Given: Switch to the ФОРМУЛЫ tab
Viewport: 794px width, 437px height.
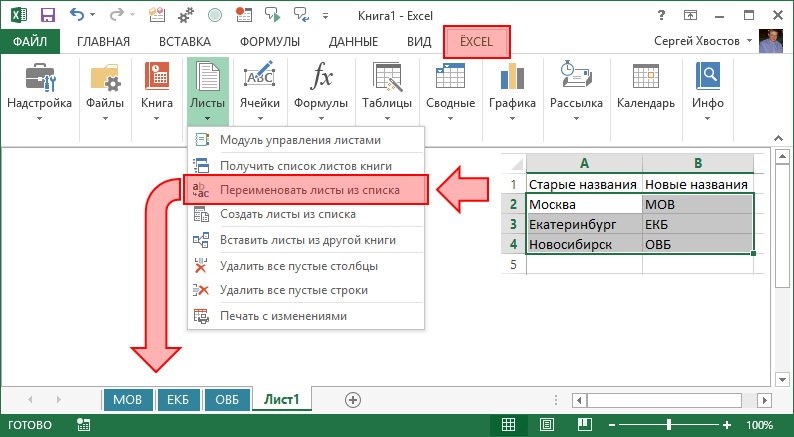Looking at the screenshot, I should click(270, 42).
